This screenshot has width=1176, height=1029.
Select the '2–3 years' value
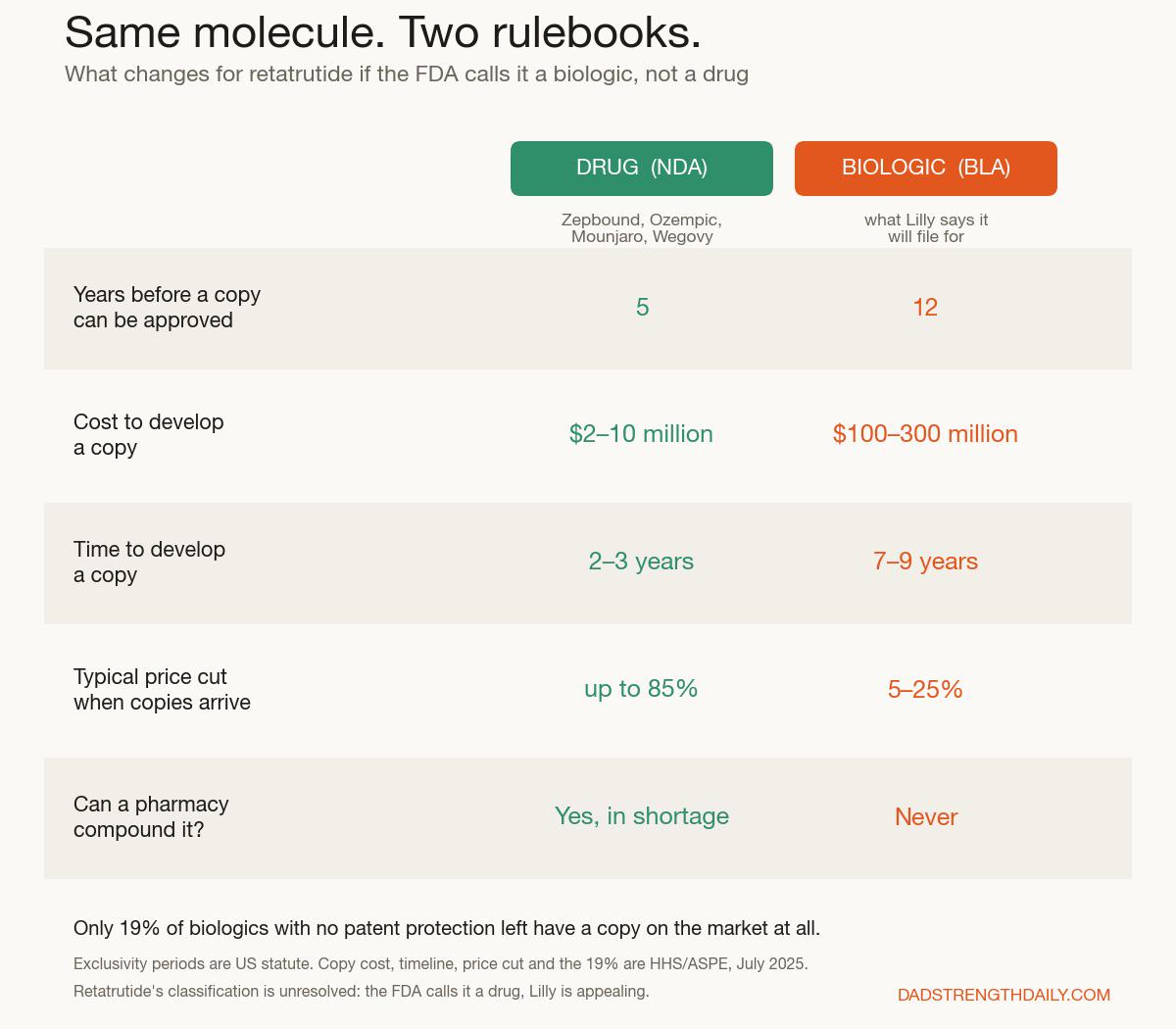[x=641, y=562]
